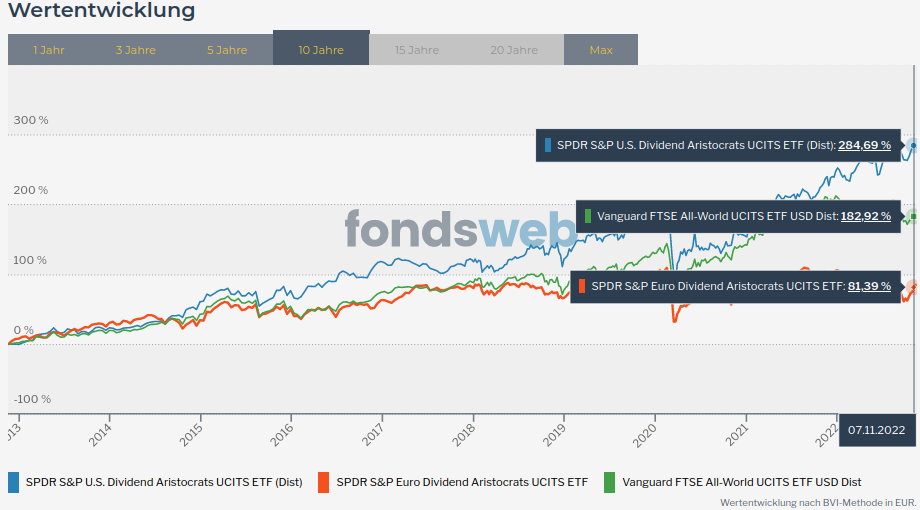Toggle Vanguard FTSE All-World legend label
920x510 pixels.
(741, 482)
